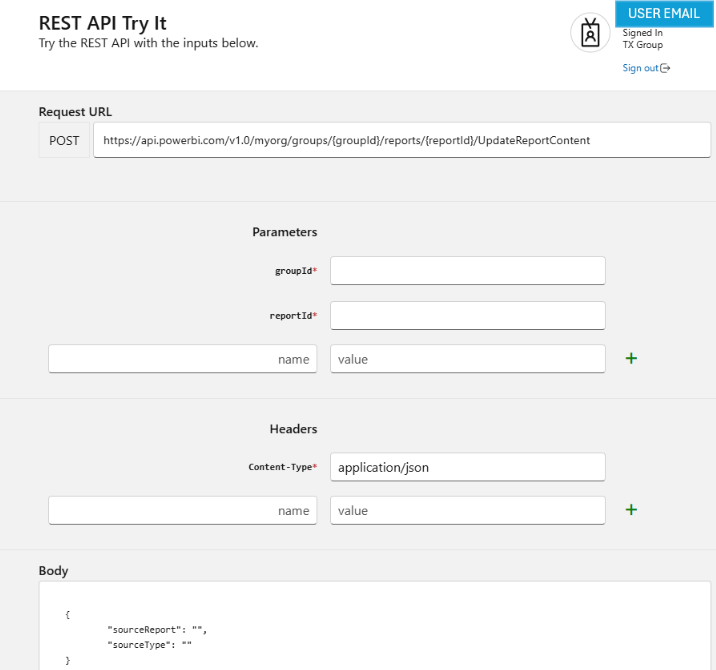Focus the Request URL text field

(402, 141)
